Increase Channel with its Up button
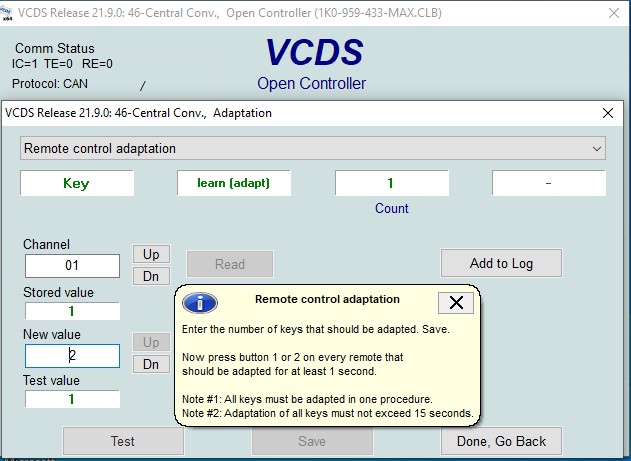631x461 pixels. (151, 254)
